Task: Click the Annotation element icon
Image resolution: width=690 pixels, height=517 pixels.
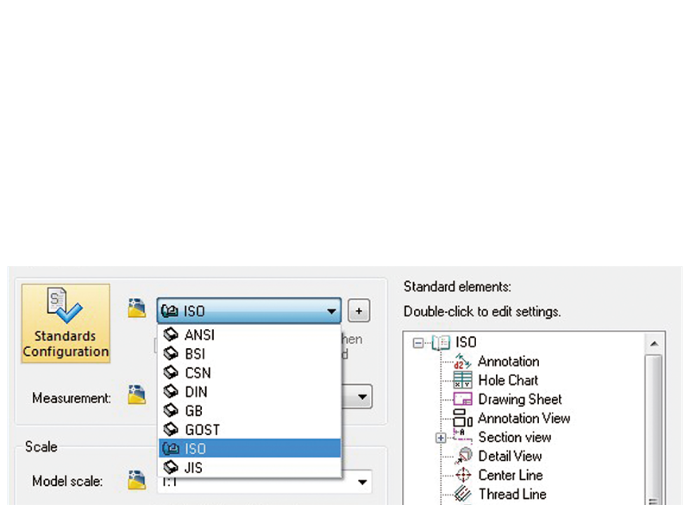Action: pos(462,361)
